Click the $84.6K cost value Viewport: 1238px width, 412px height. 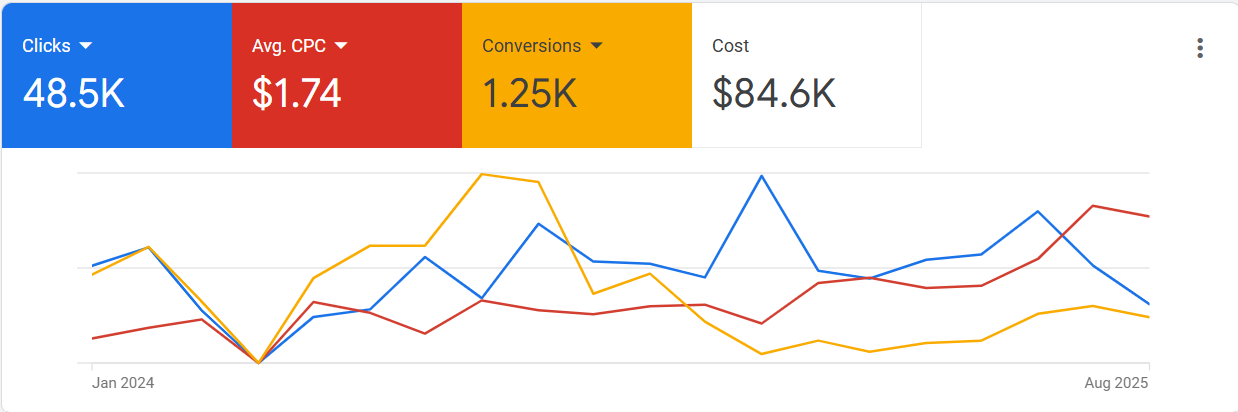(x=774, y=94)
